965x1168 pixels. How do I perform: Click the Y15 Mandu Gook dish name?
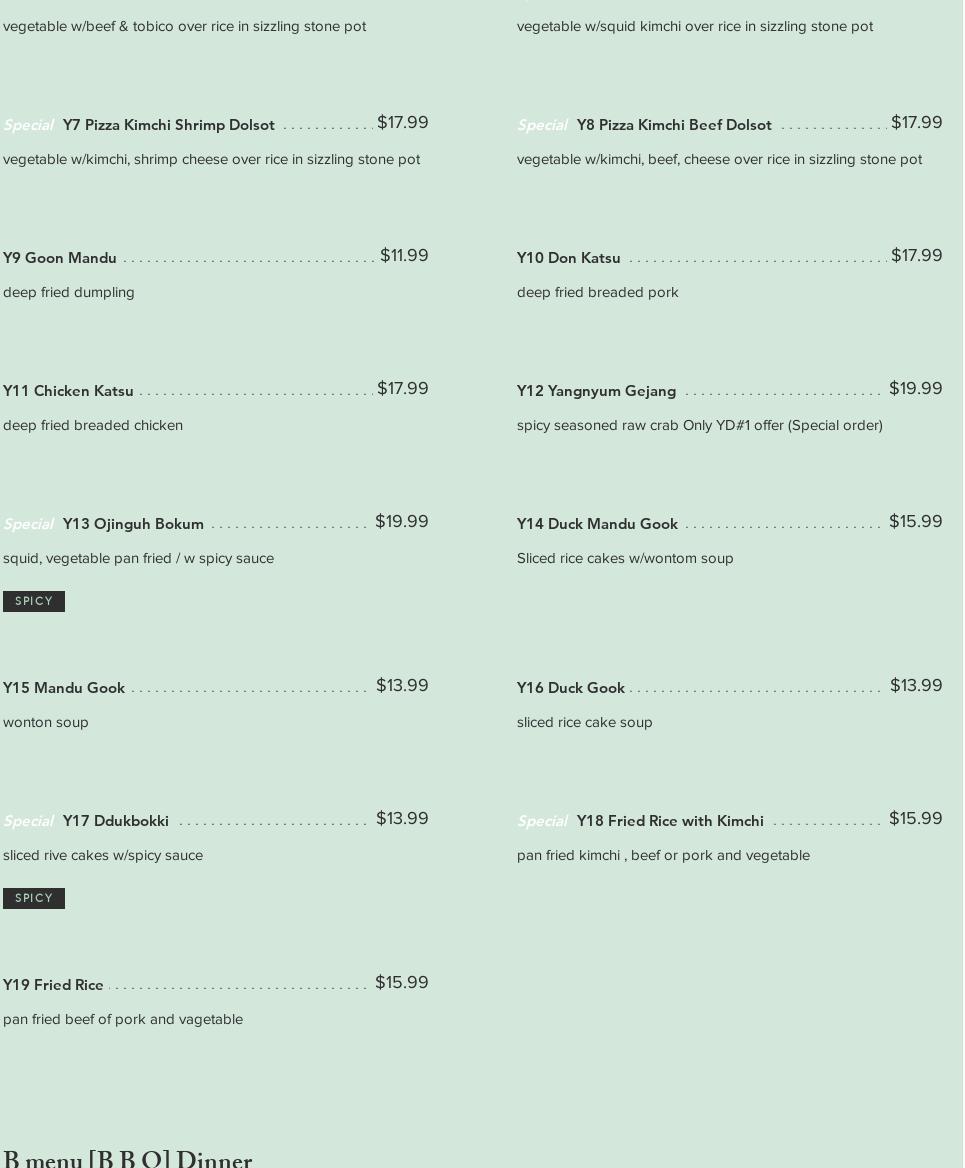coord(64,688)
